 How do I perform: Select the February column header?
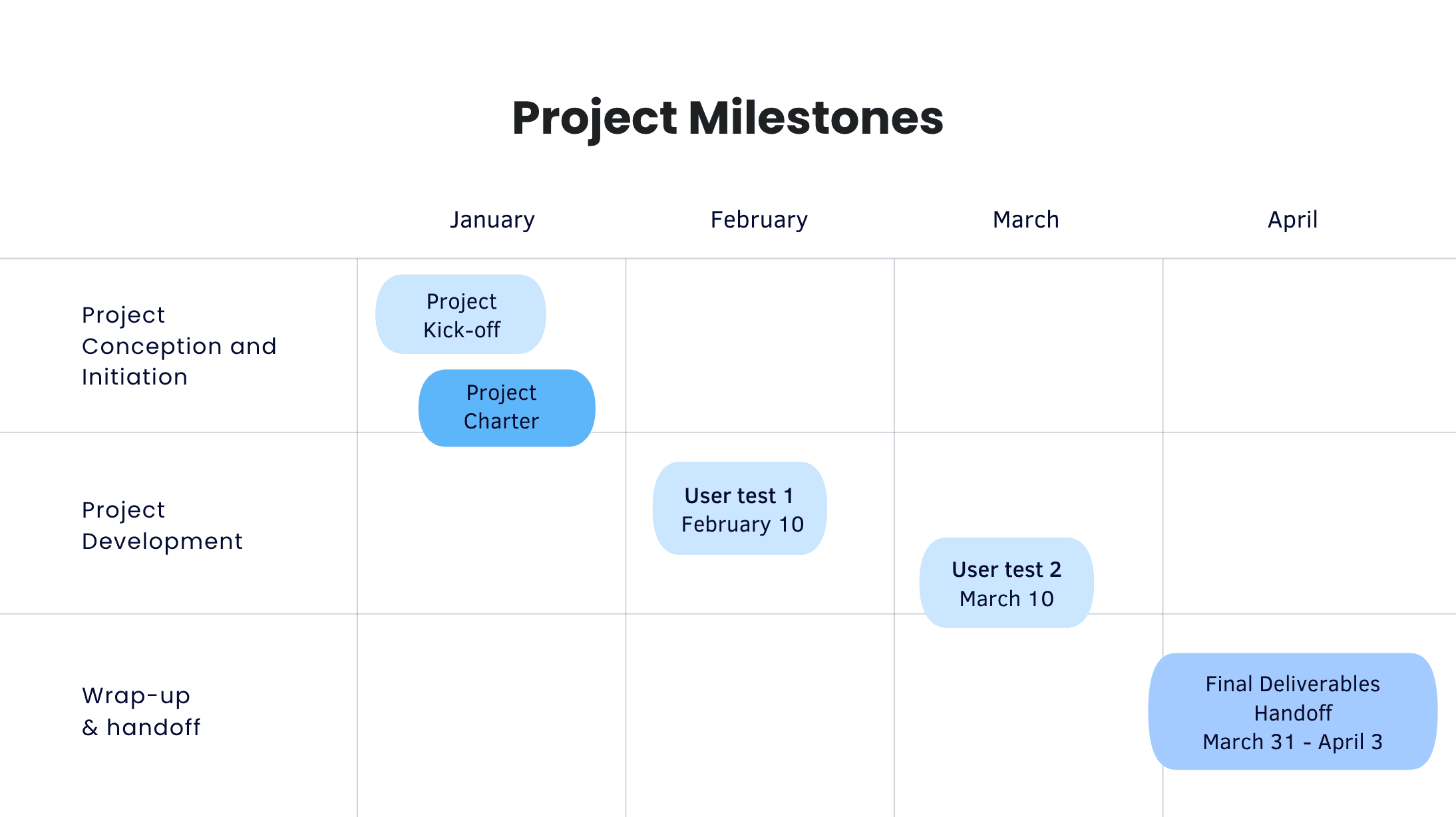[759, 220]
